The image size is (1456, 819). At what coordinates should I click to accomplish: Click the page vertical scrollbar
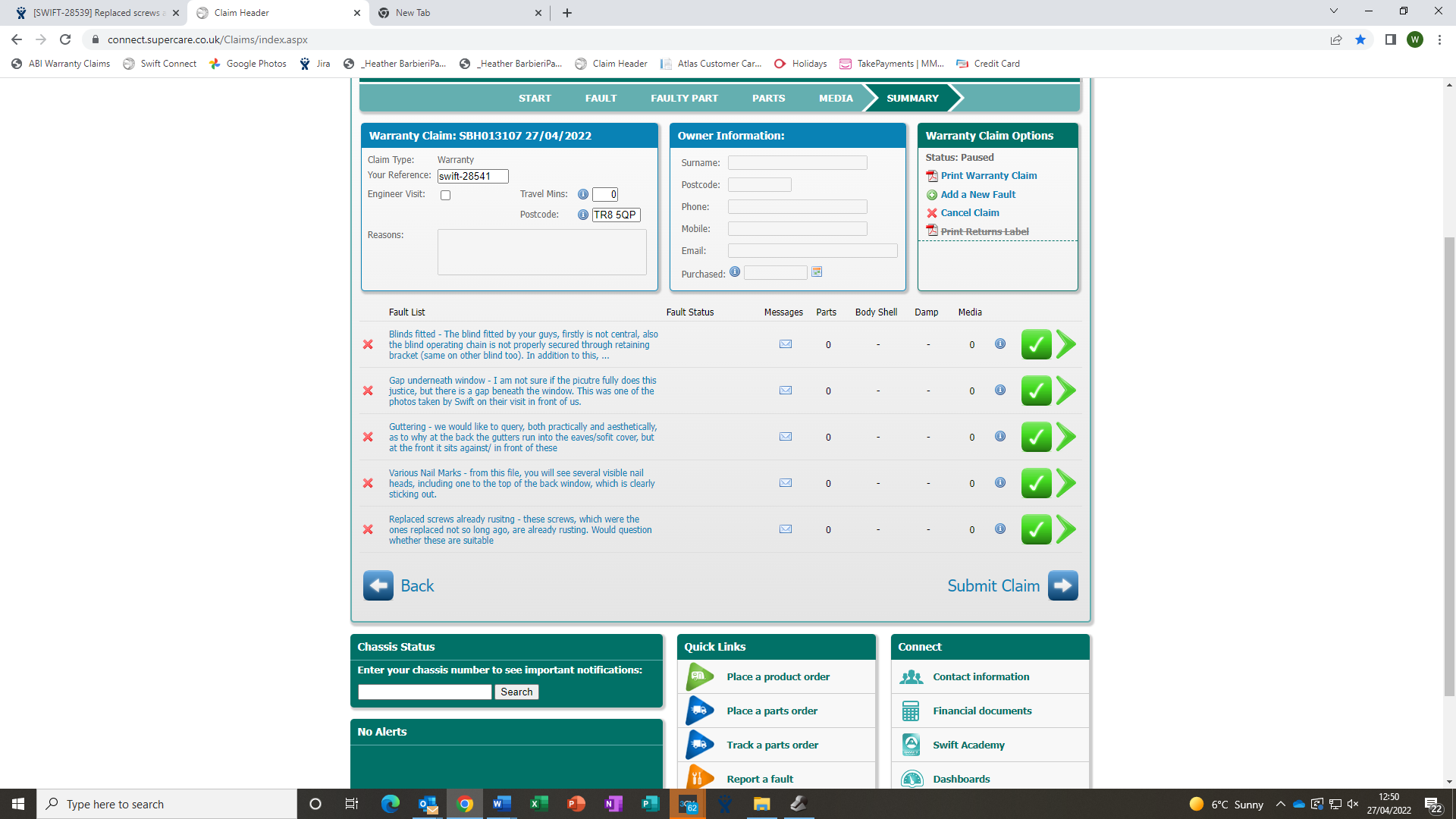(x=1449, y=455)
